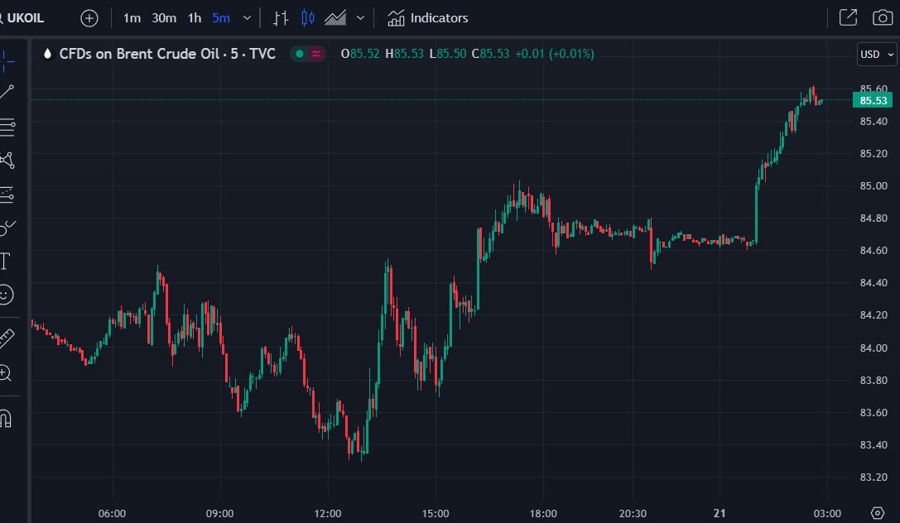Click the open-in-popup share icon
This screenshot has width=900, height=523.
tap(848, 18)
